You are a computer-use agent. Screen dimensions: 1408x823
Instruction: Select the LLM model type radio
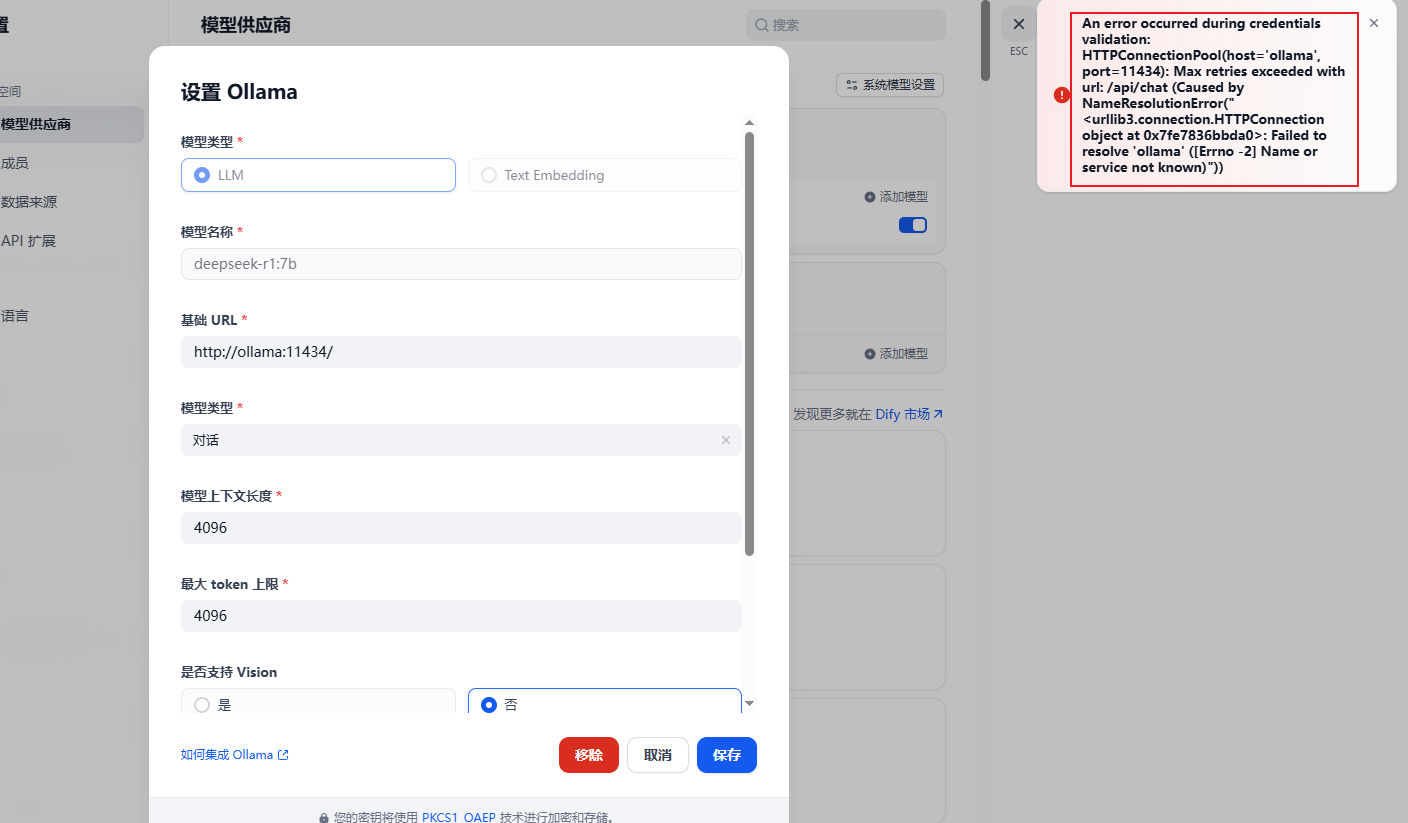318,175
